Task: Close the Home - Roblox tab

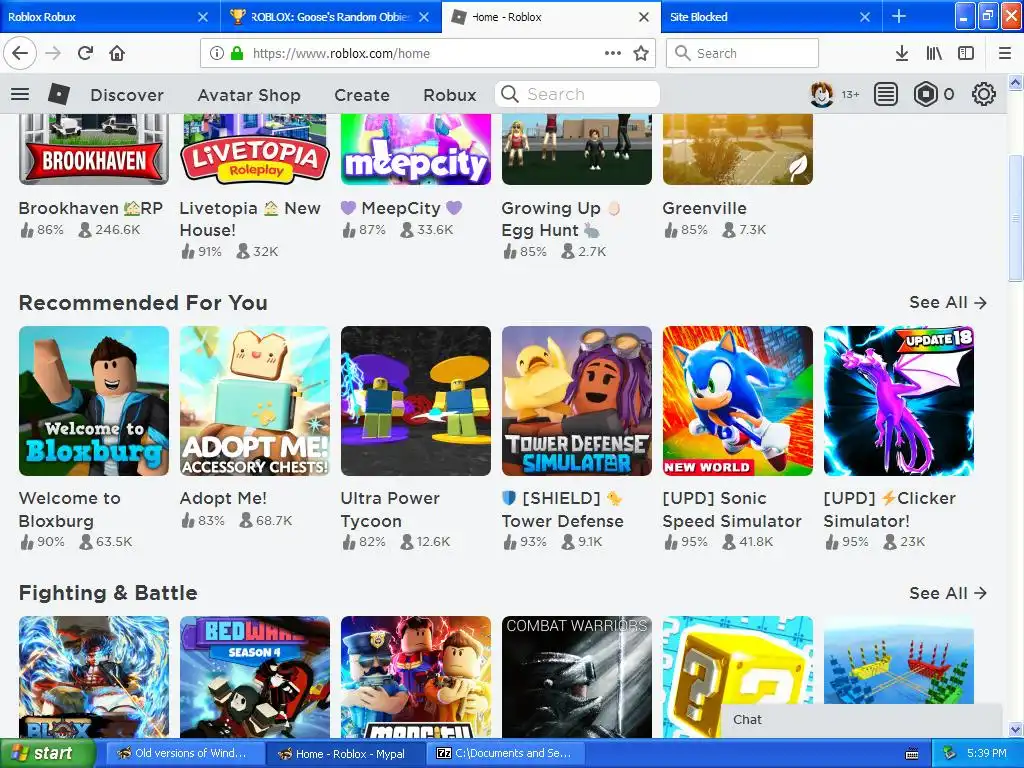Action: tap(644, 16)
